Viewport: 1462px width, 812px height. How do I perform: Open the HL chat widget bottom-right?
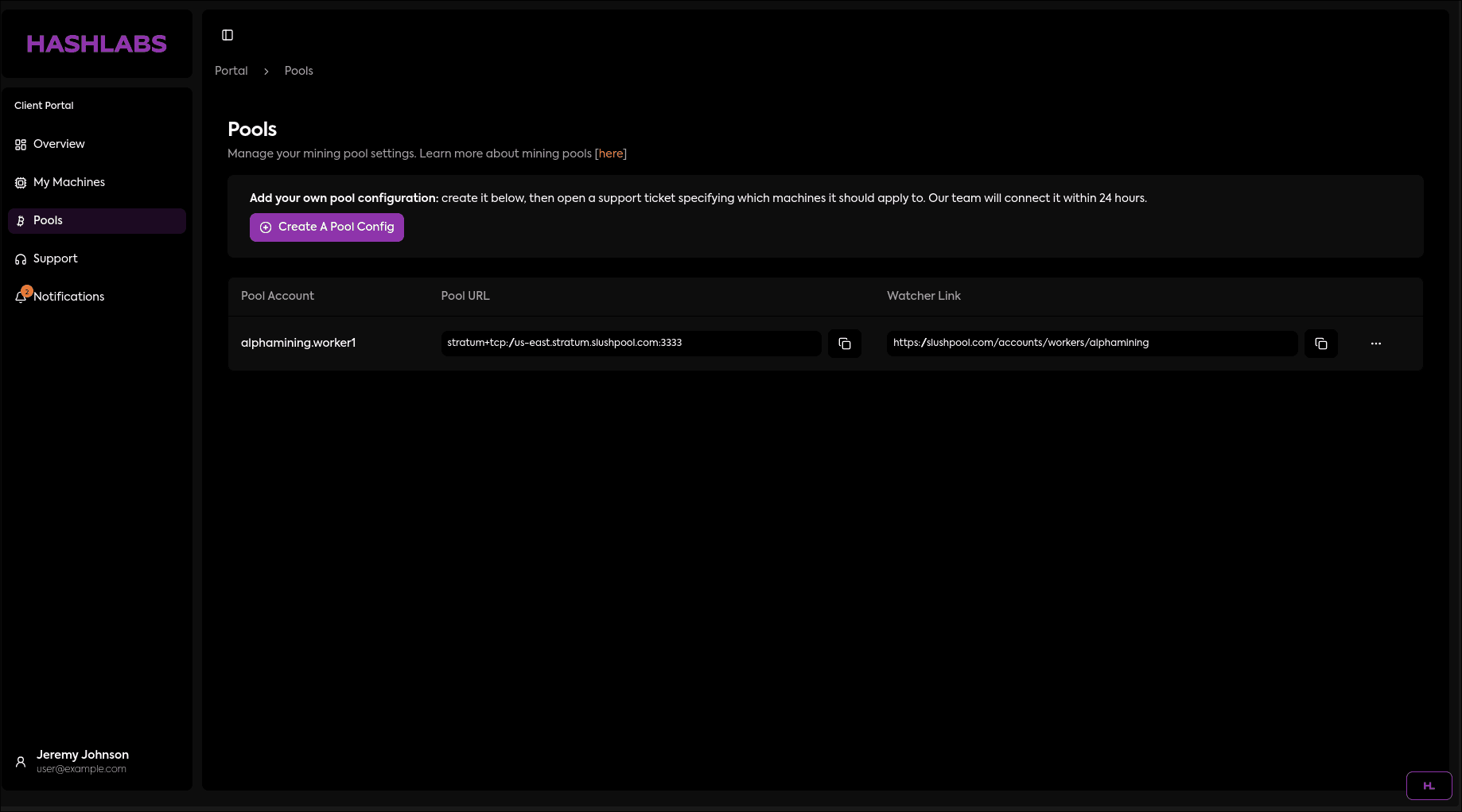click(1429, 786)
